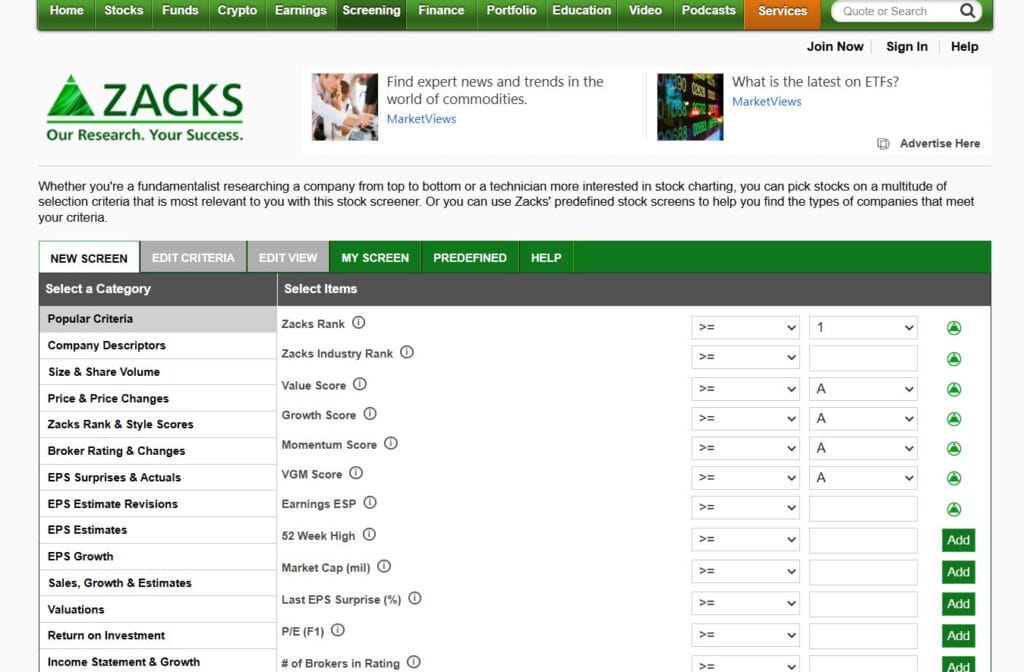Click the Add button for 52 Week High
1024x672 pixels.
click(x=957, y=539)
